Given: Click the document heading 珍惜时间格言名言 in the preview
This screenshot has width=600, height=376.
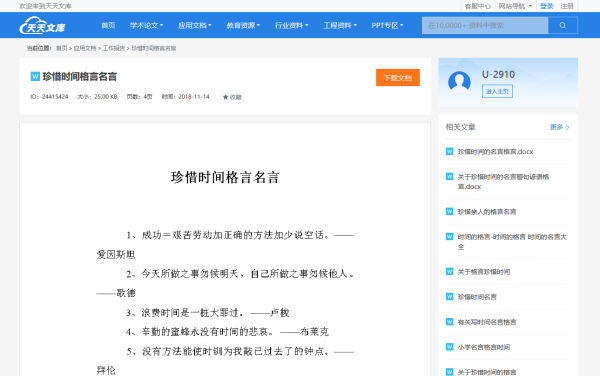Looking at the screenshot, I should pos(225,177).
